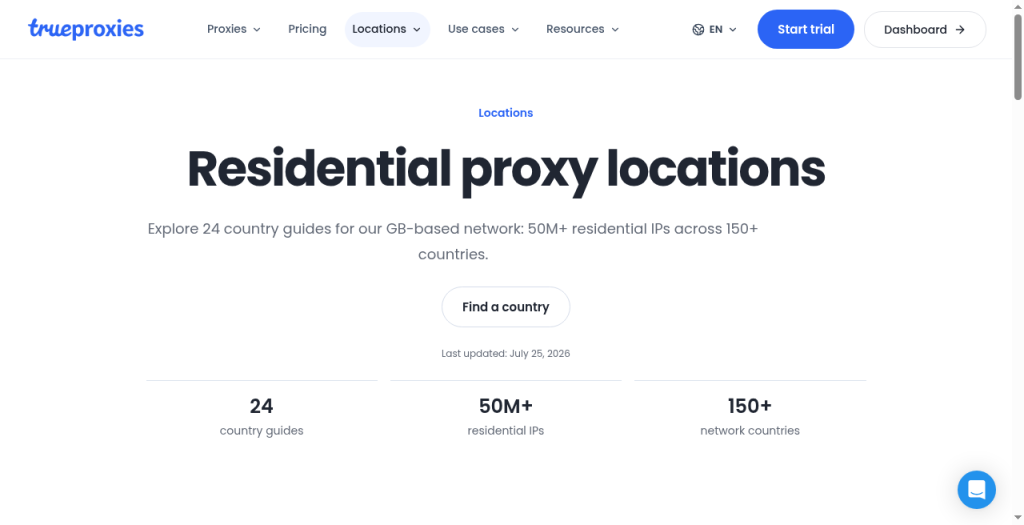Expand the Resources chevron
Viewport: 1024px width, 525px height.
(x=615, y=29)
